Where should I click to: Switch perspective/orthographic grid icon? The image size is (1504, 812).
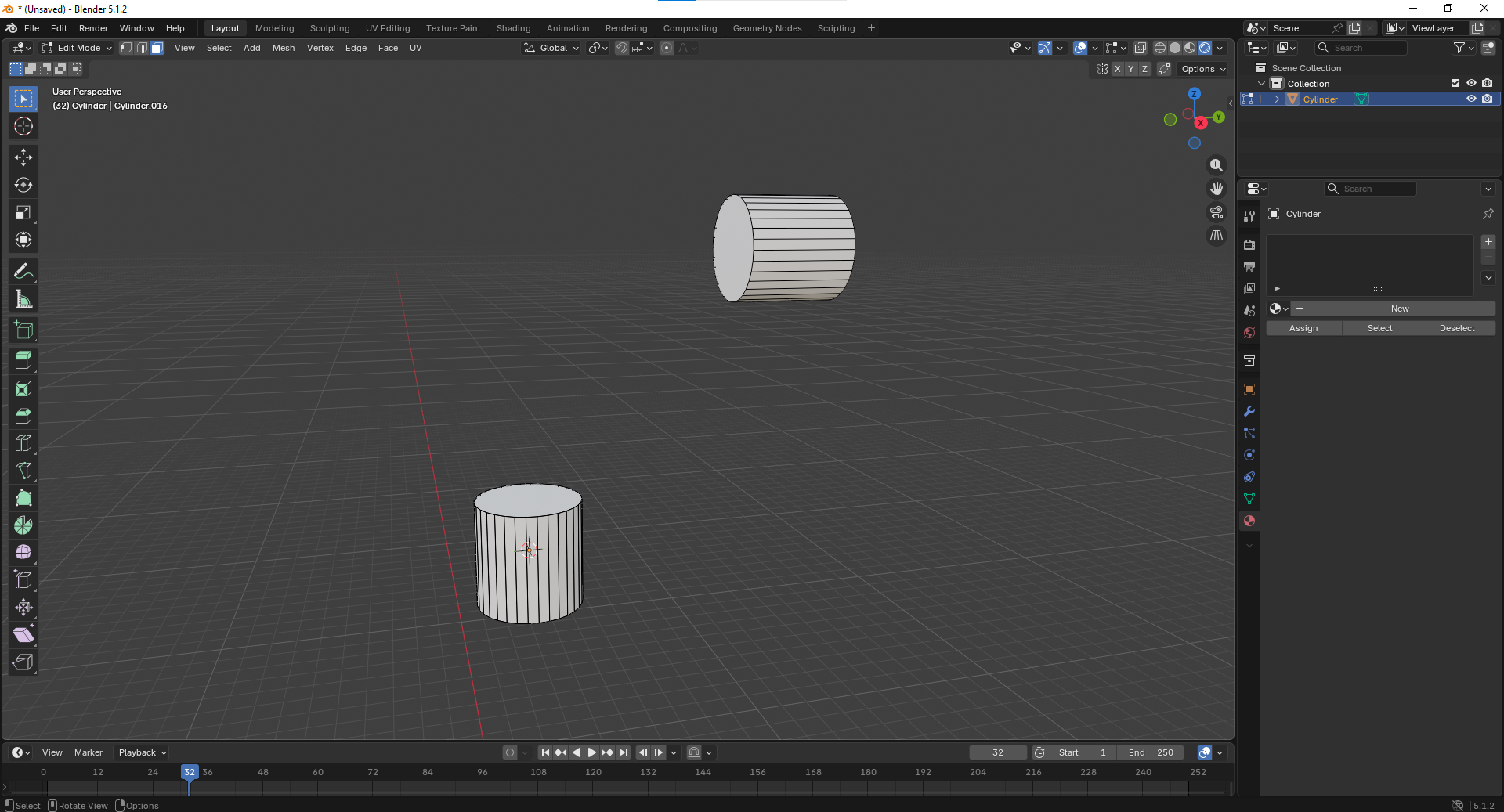pyautogui.click(x=1217, y=236)
